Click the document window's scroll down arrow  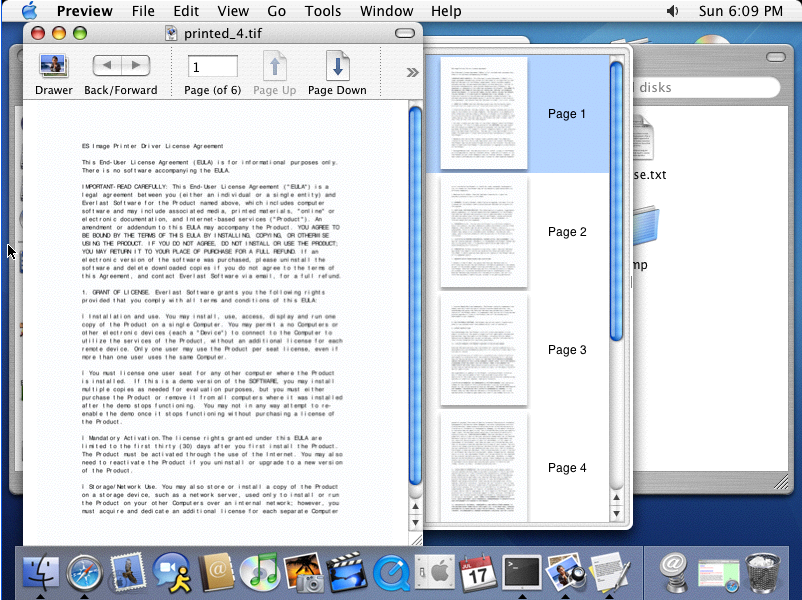pos(415,522)
